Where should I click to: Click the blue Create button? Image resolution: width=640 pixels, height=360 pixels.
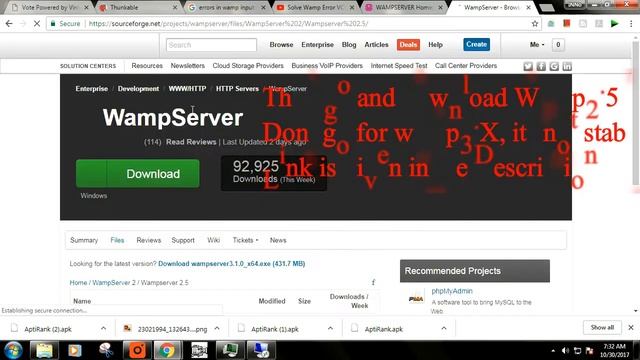coord(476,44)
